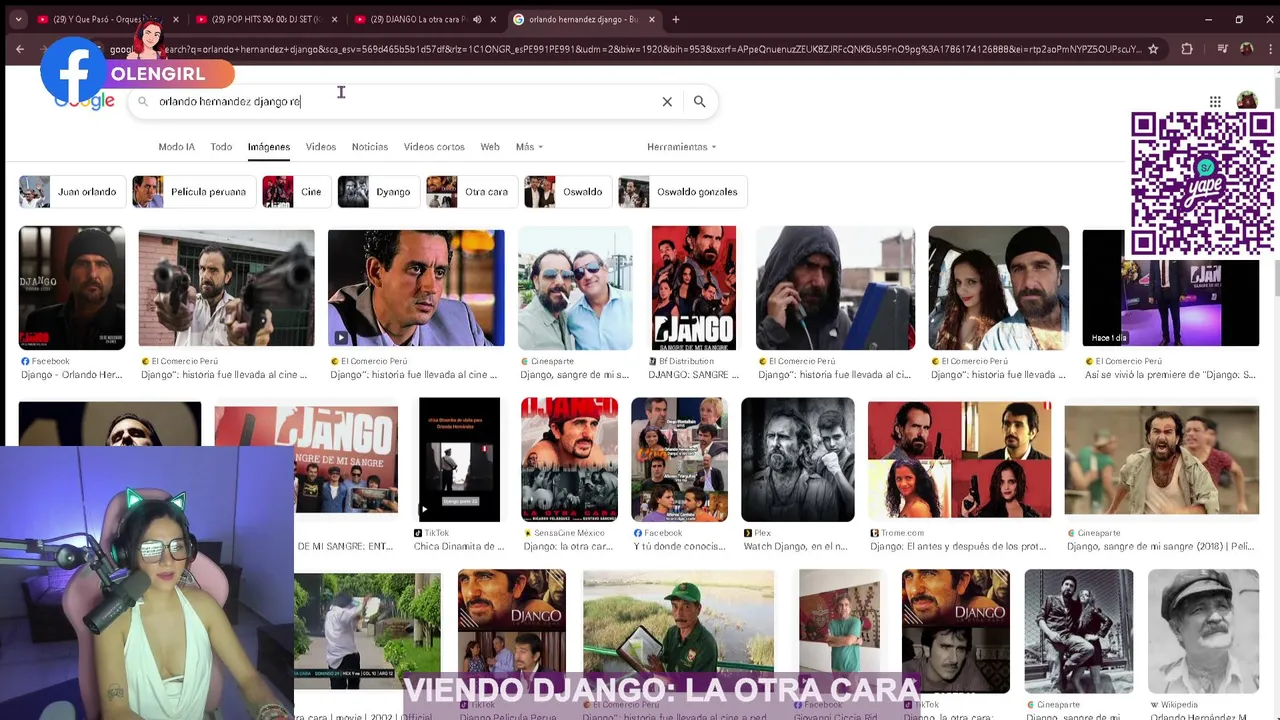The image size is (1280, 720).
Task: Open the Google apps grid
Action: (1215, 101)
